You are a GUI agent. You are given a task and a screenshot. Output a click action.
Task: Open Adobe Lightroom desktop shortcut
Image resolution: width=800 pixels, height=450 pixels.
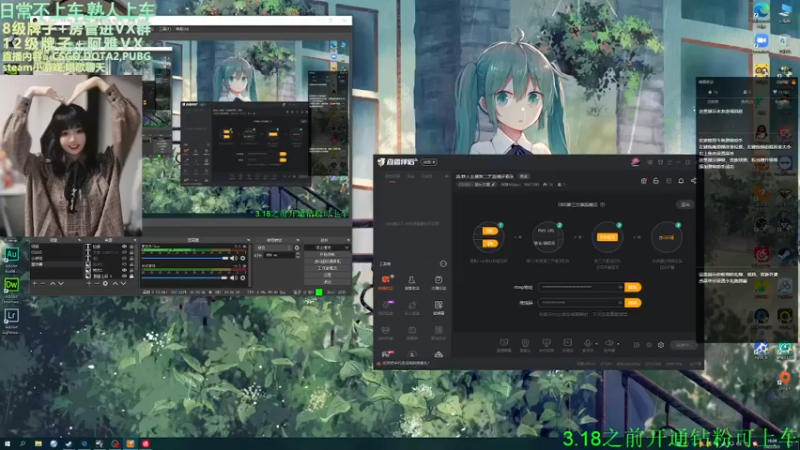pos(11,319)
